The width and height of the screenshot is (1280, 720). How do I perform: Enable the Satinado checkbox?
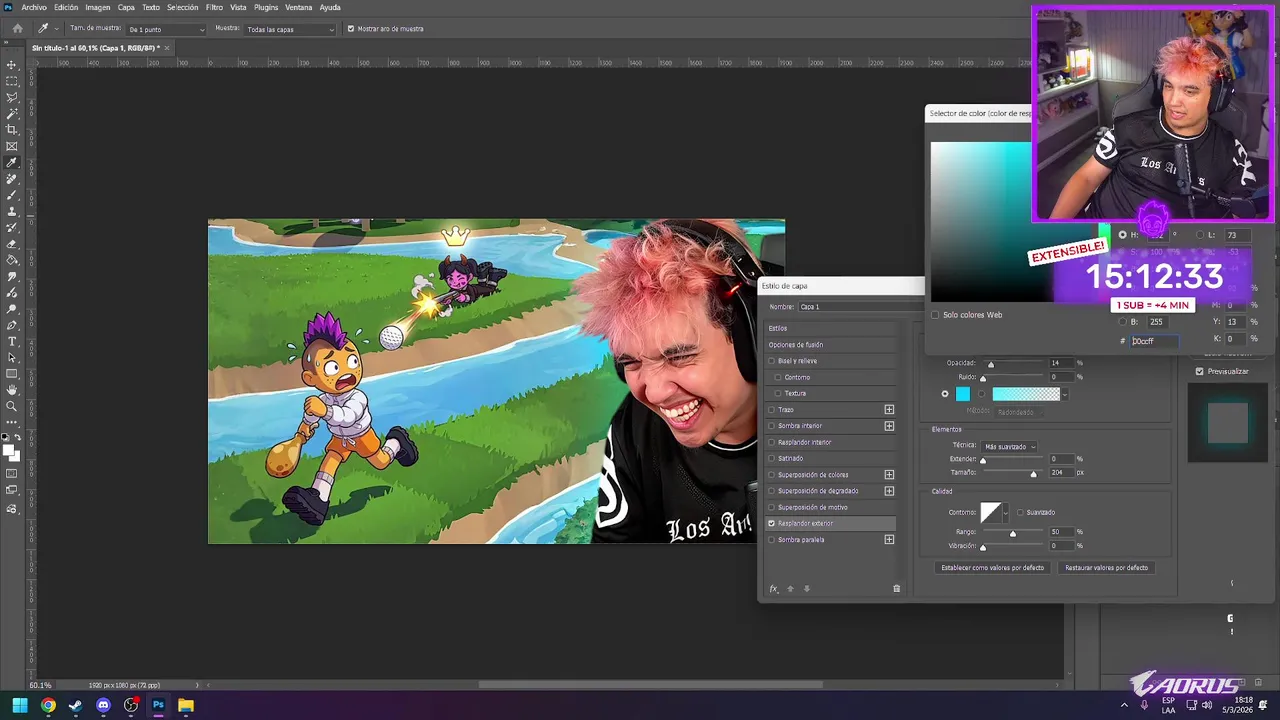click(771, 458)
